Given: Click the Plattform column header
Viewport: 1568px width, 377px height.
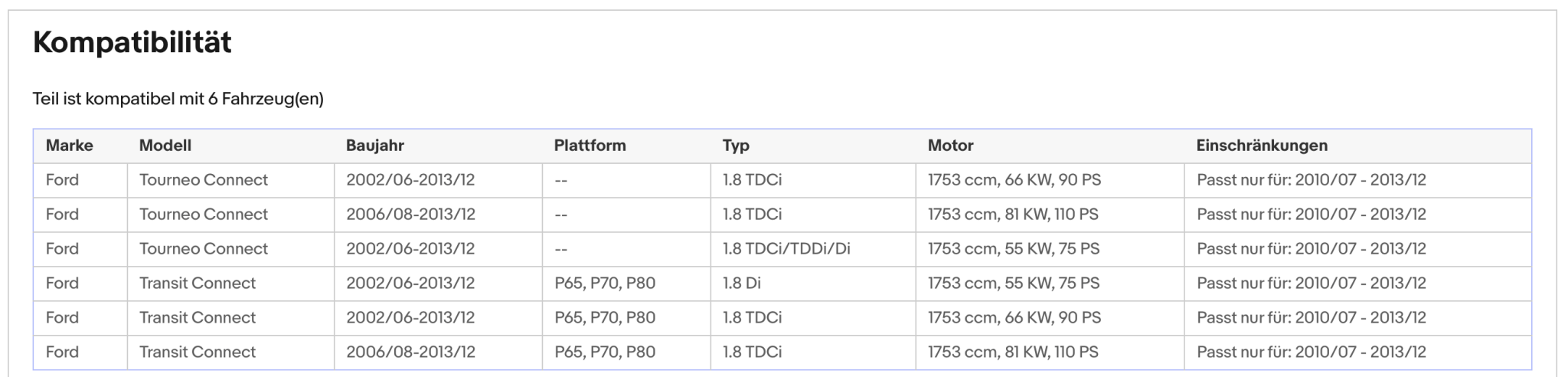Looking at the screenshot, I should point(590,146).
